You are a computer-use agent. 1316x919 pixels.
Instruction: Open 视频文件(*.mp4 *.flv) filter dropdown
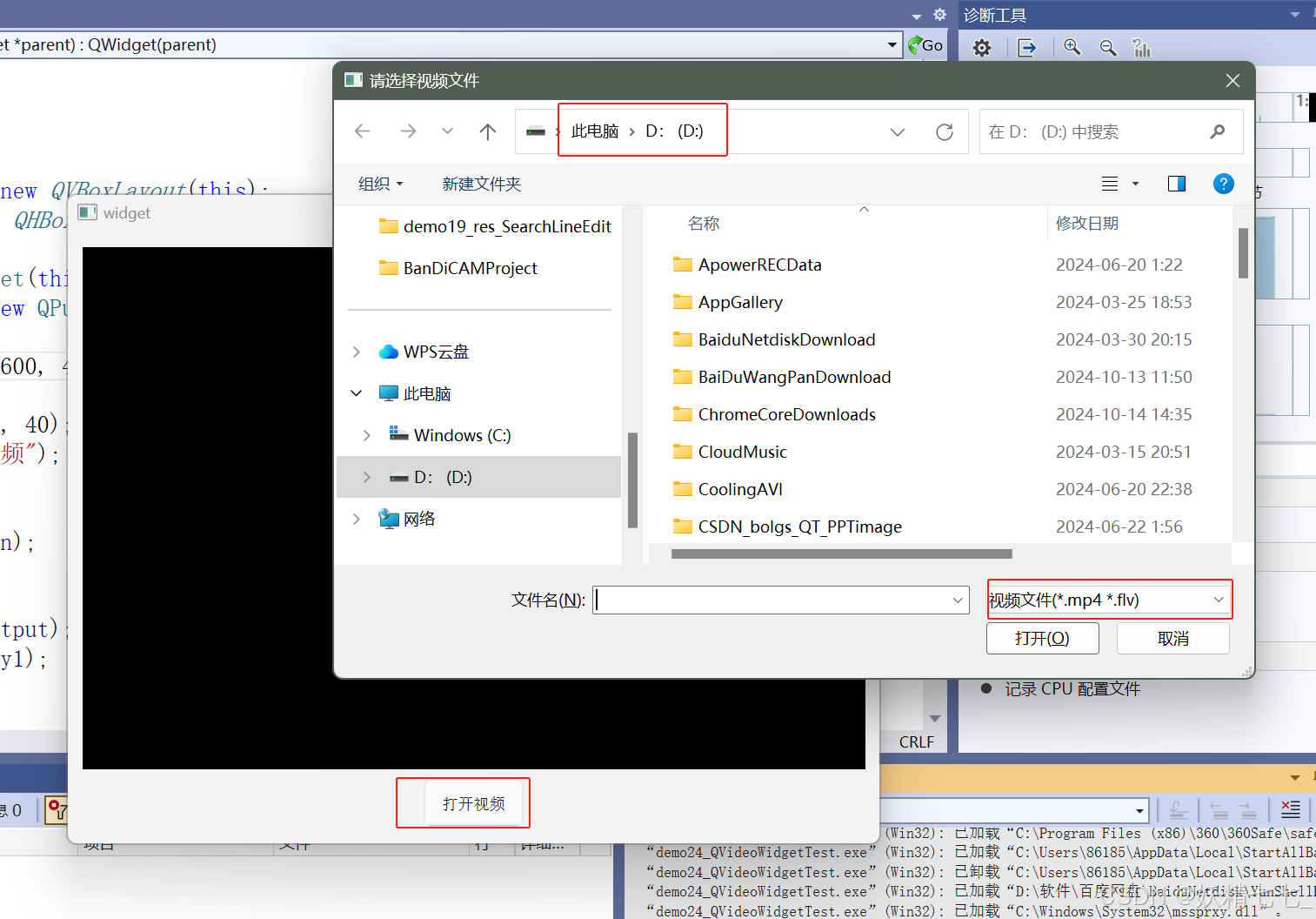(1109, 600)
